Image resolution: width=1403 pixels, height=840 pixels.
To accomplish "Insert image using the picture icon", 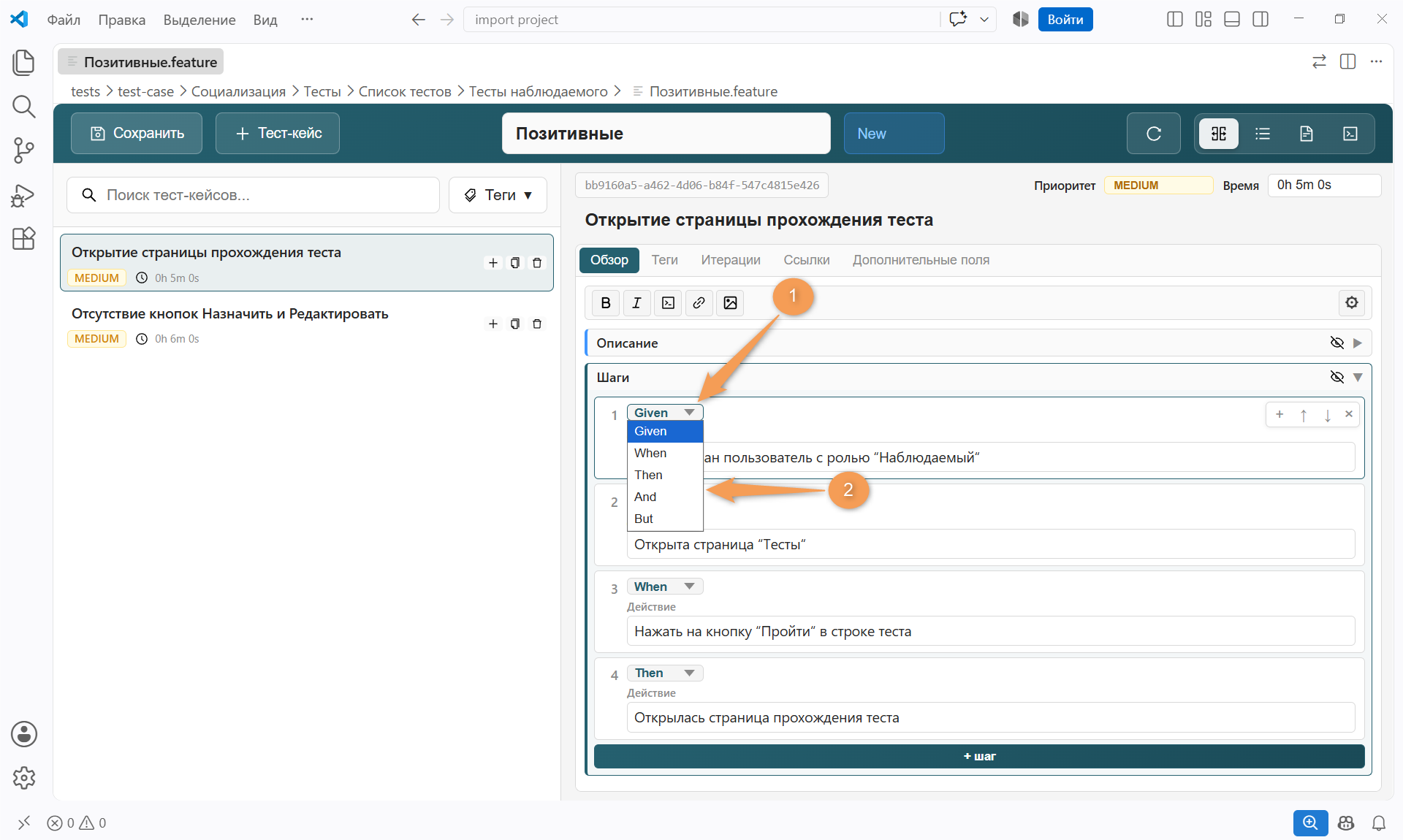I will [x=730, y=303].
